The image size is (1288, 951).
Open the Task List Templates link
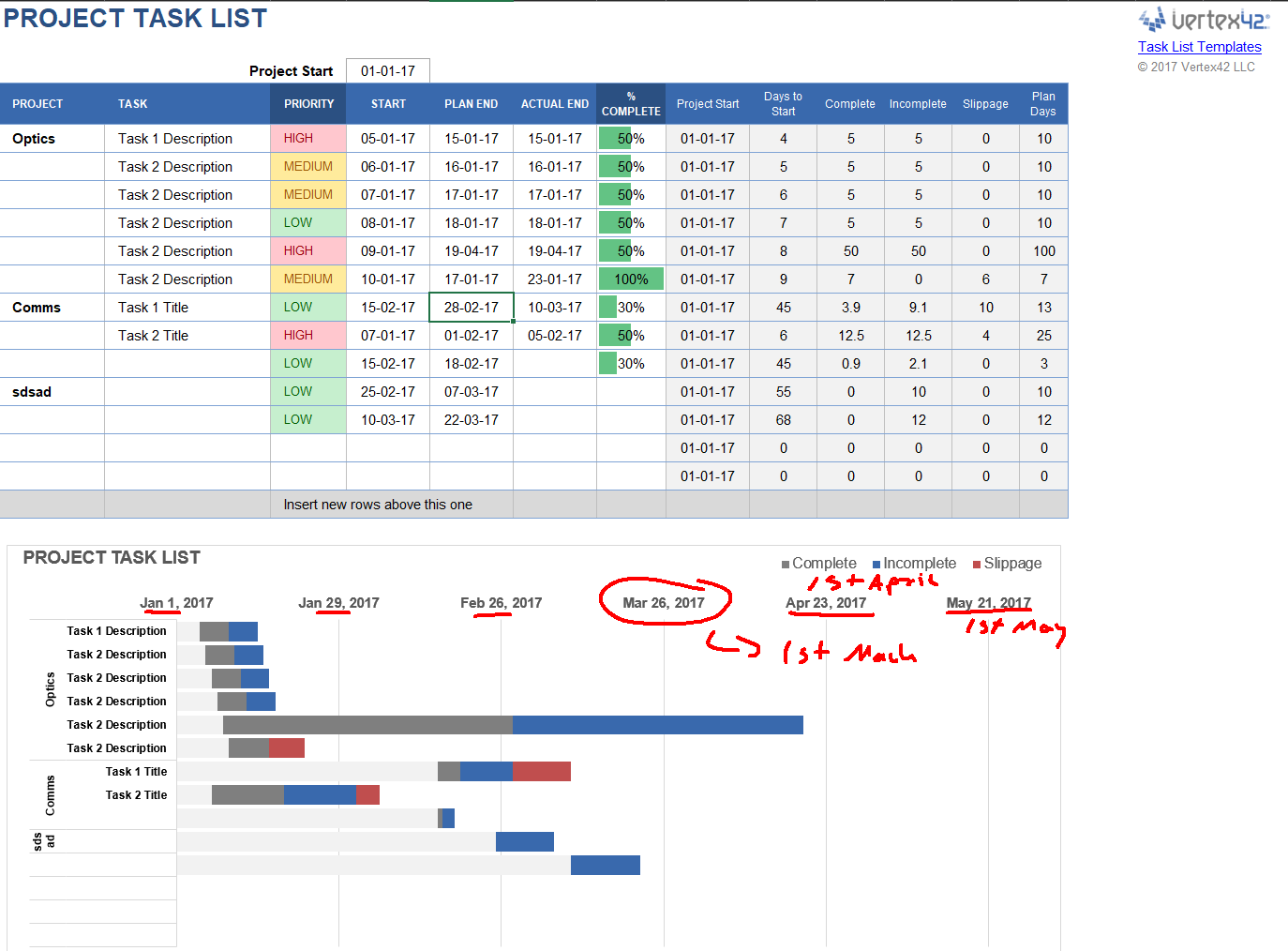(1200, 46)
